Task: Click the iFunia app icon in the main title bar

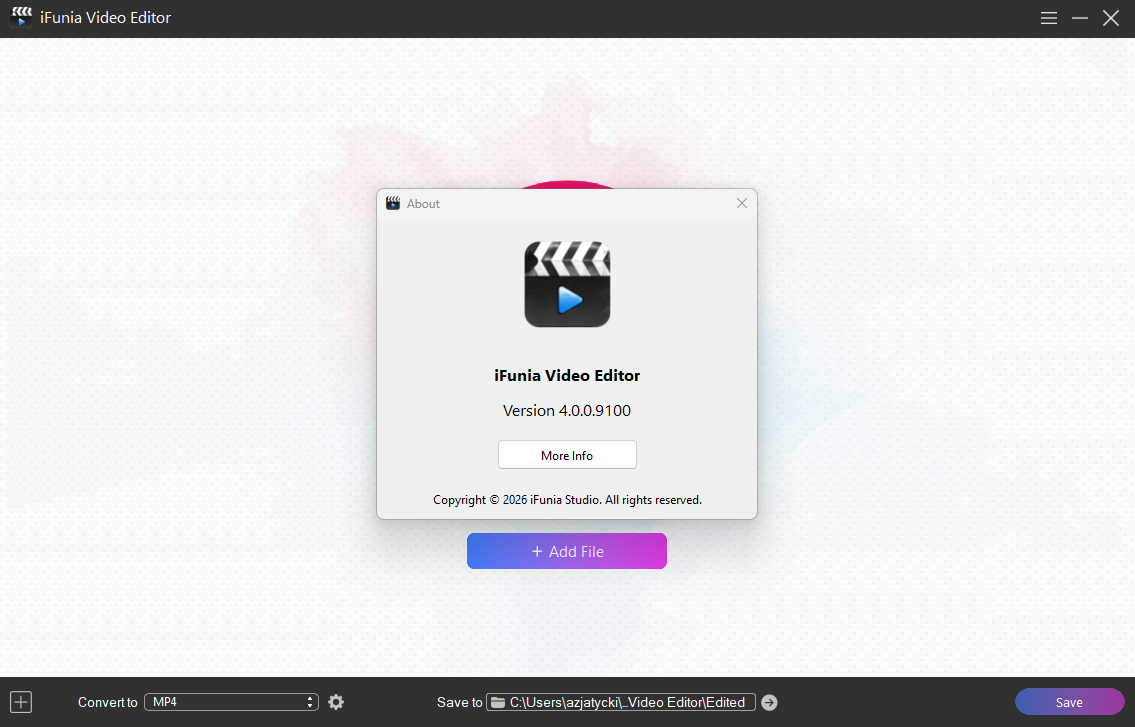Action: tap(21, 17)
